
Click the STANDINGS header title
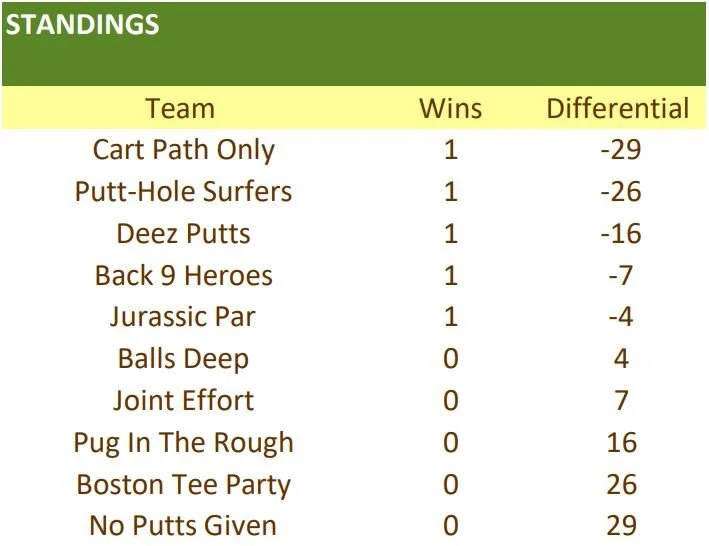pos(82,24)
